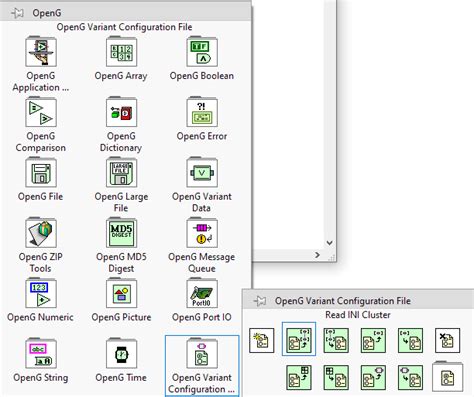
Task: Open the OpenG MD5 Digest subpalette
Action: coord(121,233)
